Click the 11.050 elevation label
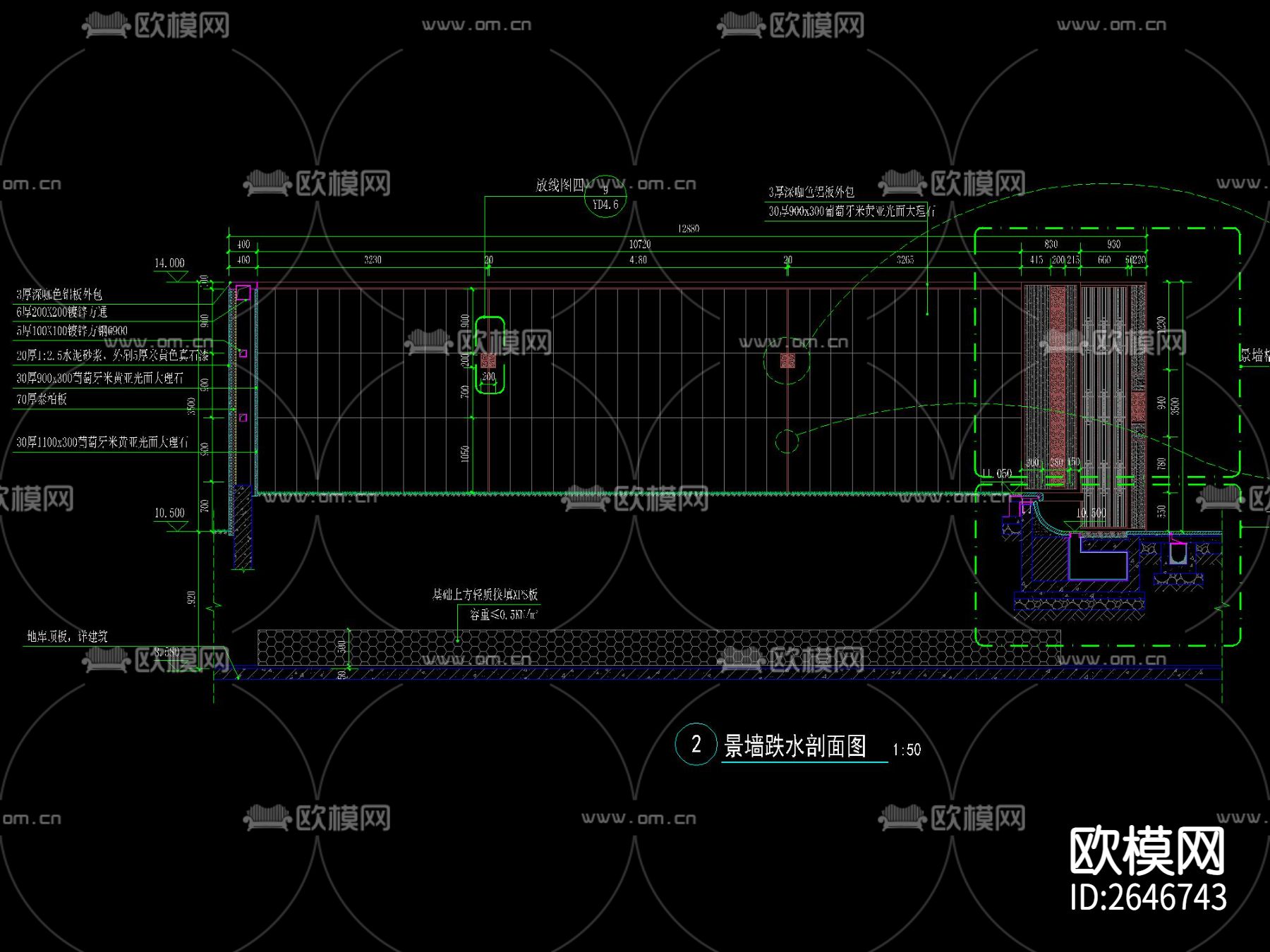Viewport: 1270px width, 952px height. click(997, 473)
